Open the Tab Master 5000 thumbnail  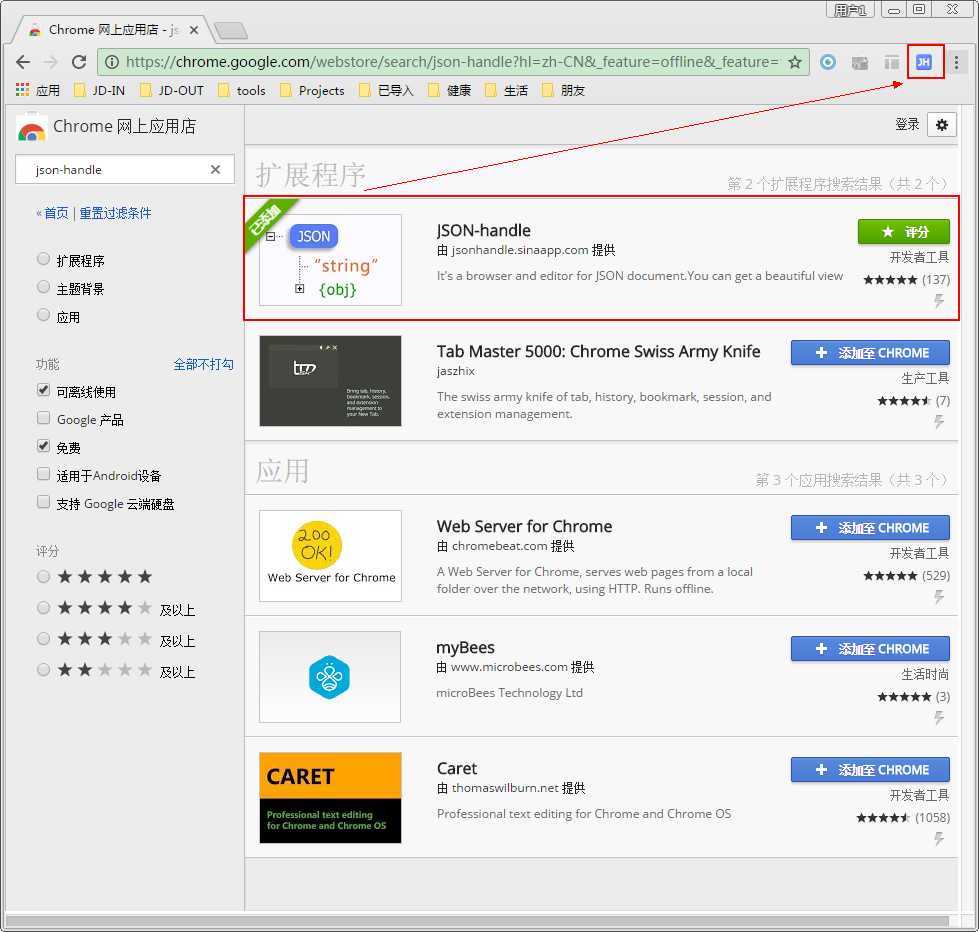[330, 381]
